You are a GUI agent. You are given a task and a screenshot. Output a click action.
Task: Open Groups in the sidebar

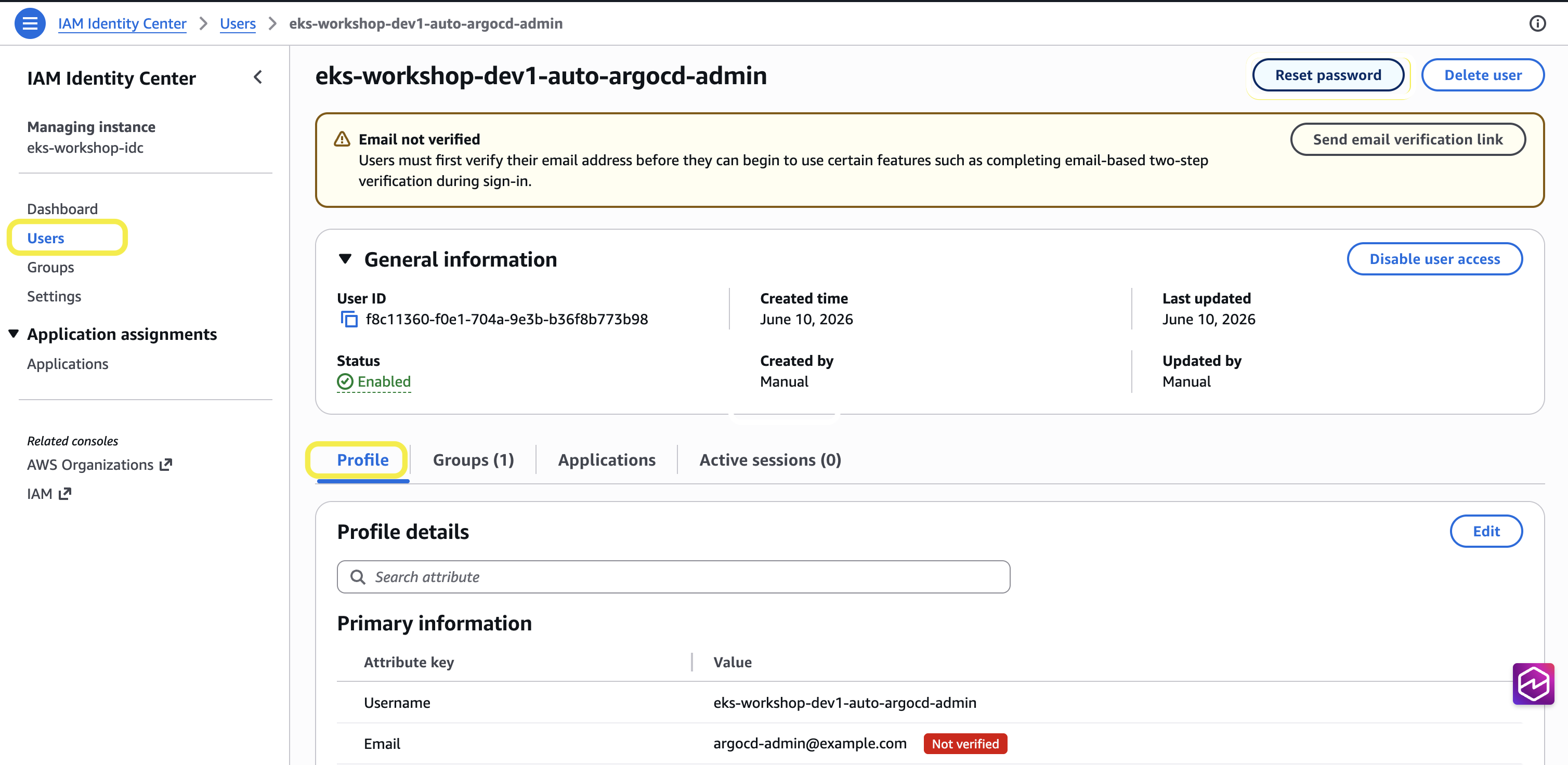[50, 267]
